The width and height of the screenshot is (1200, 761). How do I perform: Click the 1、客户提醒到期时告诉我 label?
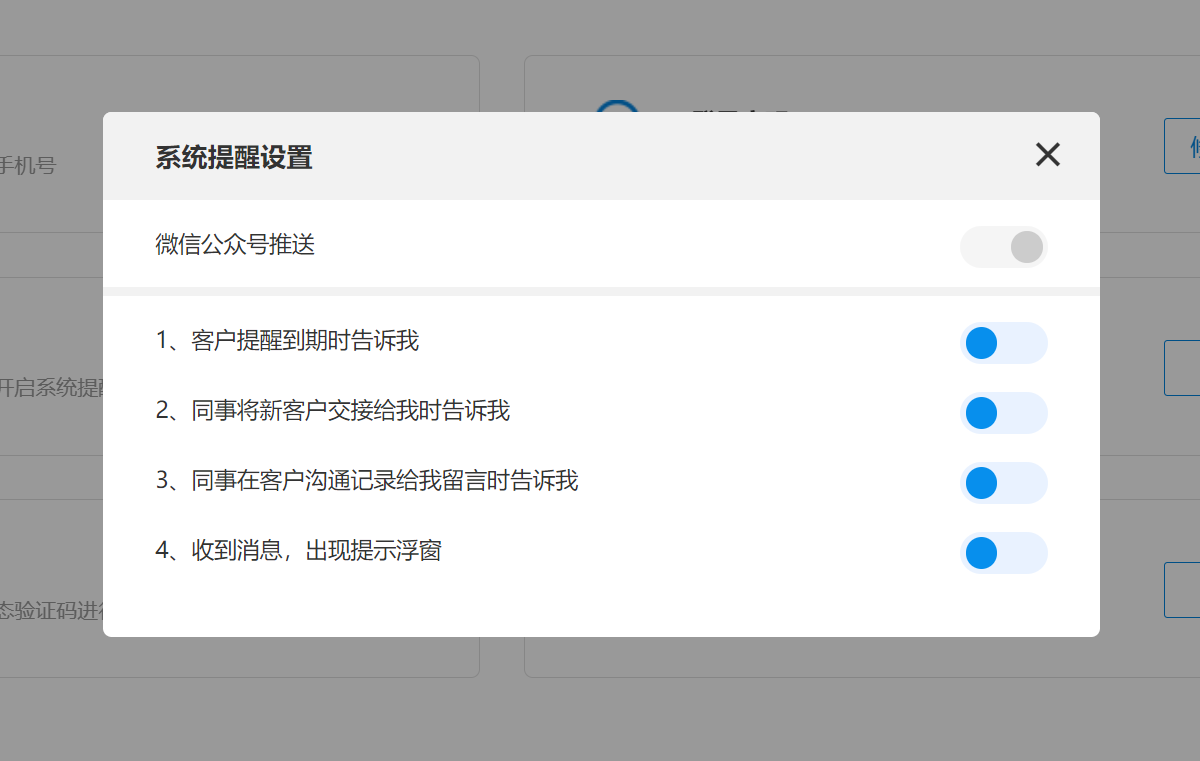point(287,342)
